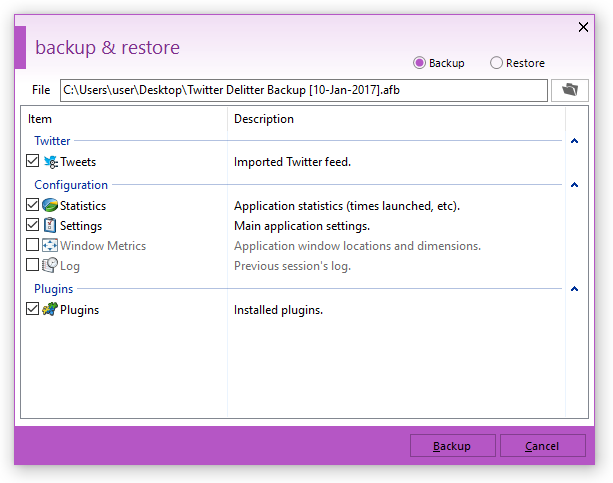Uncheck the Tweets checkbox
Viewport: 613px width, 483px height.
[x=33, y=161]
